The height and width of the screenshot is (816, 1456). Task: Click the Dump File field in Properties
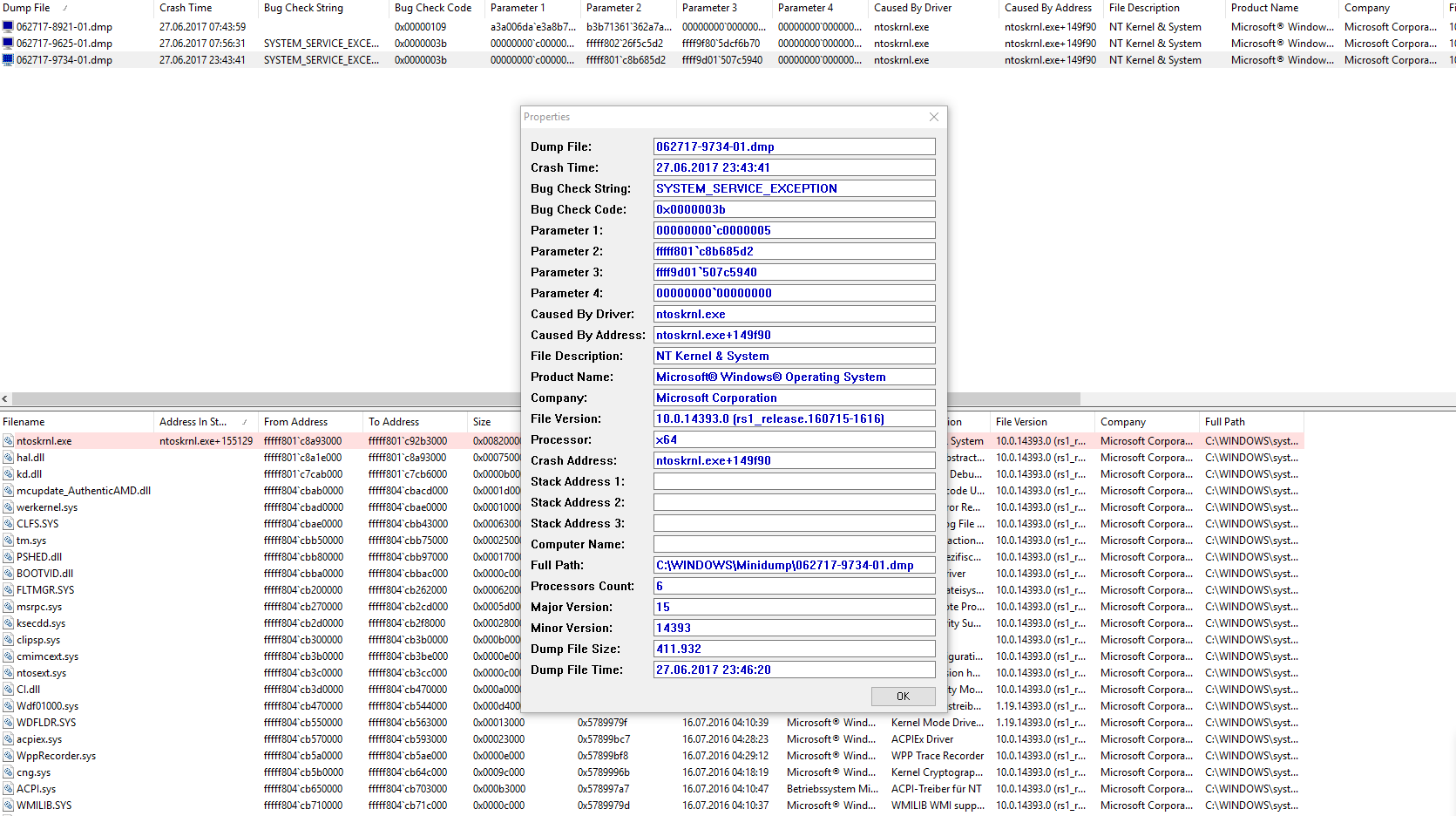click(x=795, y=146)
